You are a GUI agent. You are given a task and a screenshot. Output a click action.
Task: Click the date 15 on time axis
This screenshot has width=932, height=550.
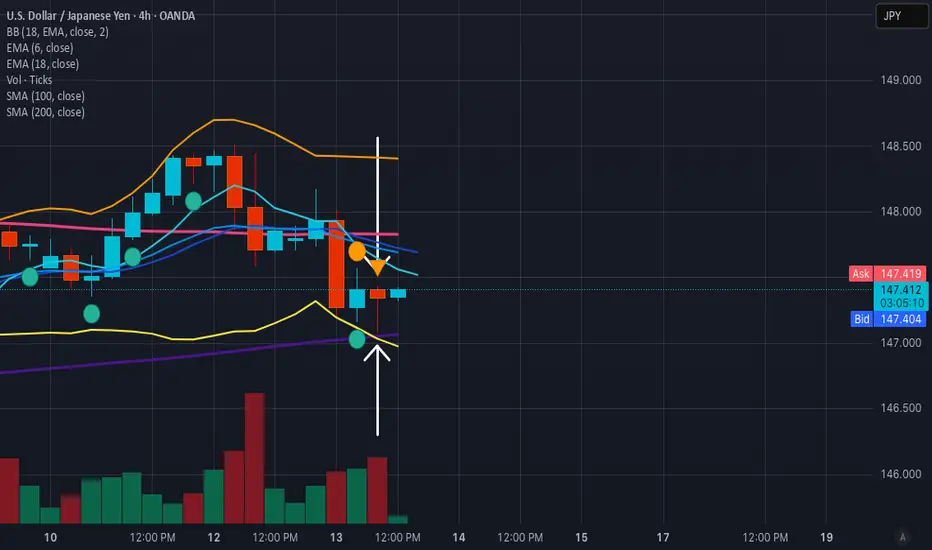coord(581,538)
